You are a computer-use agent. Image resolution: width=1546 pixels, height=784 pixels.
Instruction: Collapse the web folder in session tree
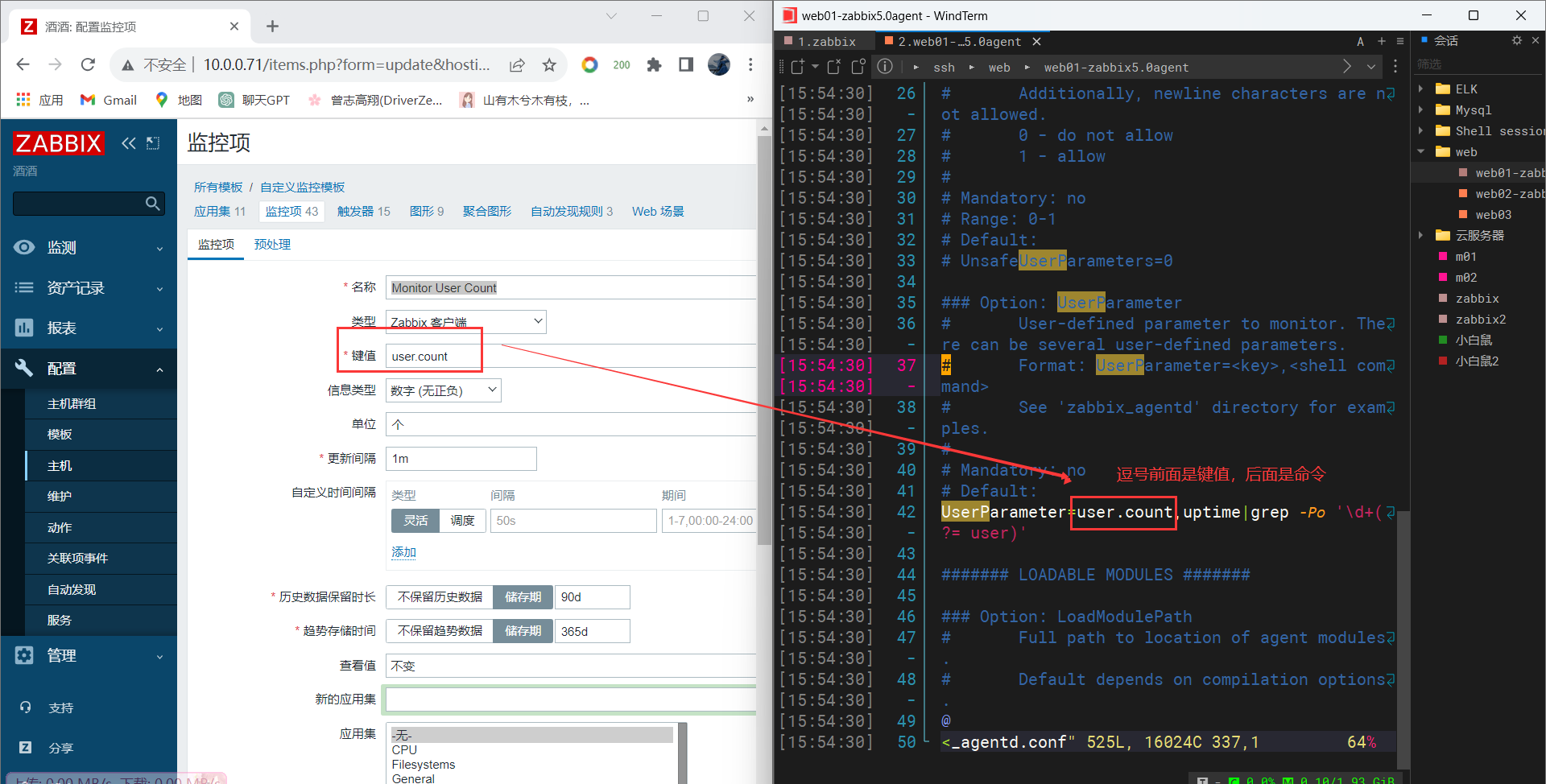1421,152
